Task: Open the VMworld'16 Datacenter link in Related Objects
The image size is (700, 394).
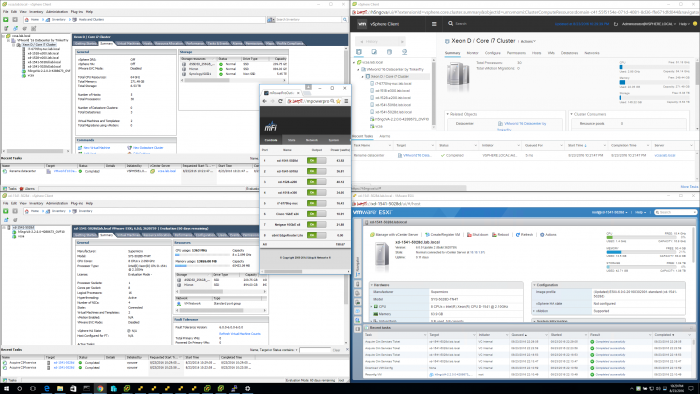Action: [x=525, y=124]
